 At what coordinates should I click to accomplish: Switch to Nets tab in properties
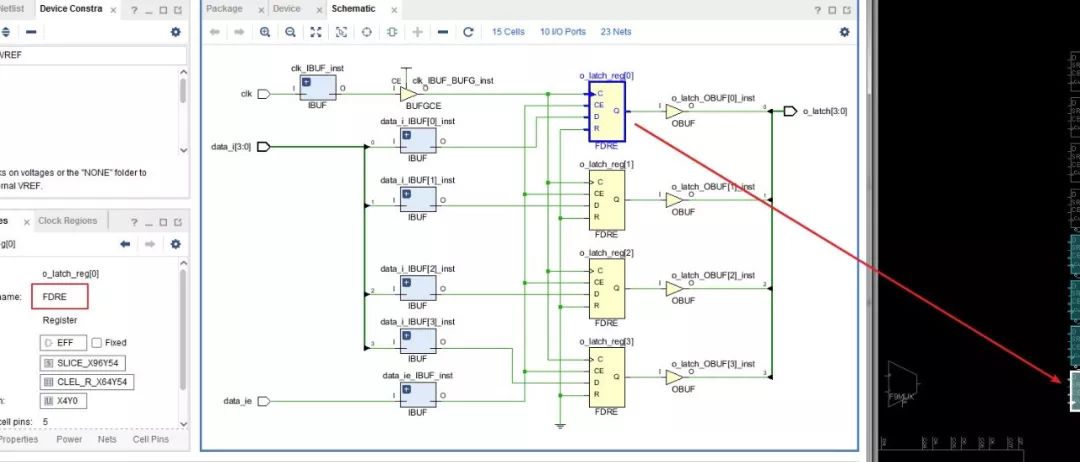[107, 439]
